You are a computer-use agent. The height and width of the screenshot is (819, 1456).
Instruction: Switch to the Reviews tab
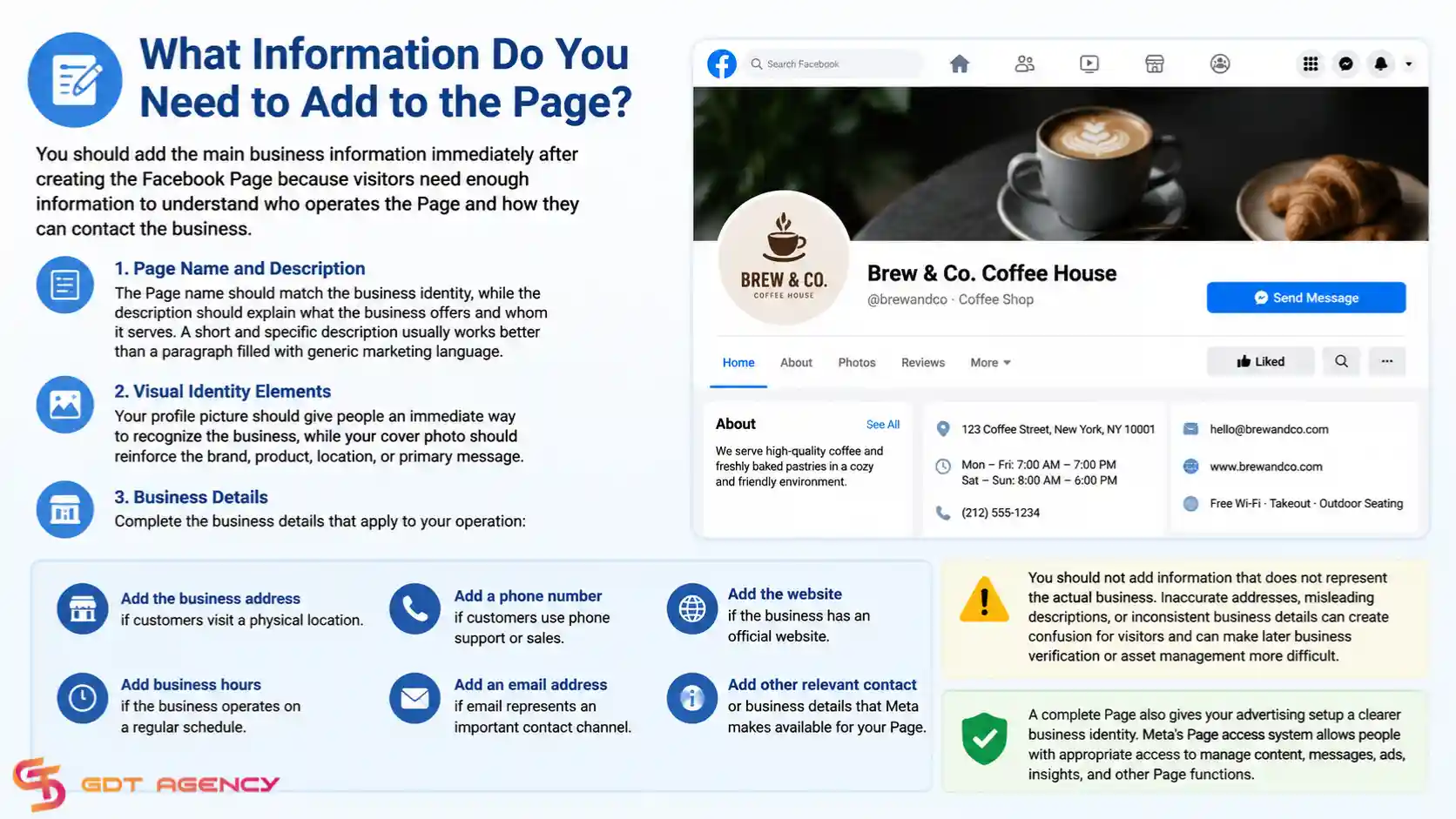coord(922,363)
